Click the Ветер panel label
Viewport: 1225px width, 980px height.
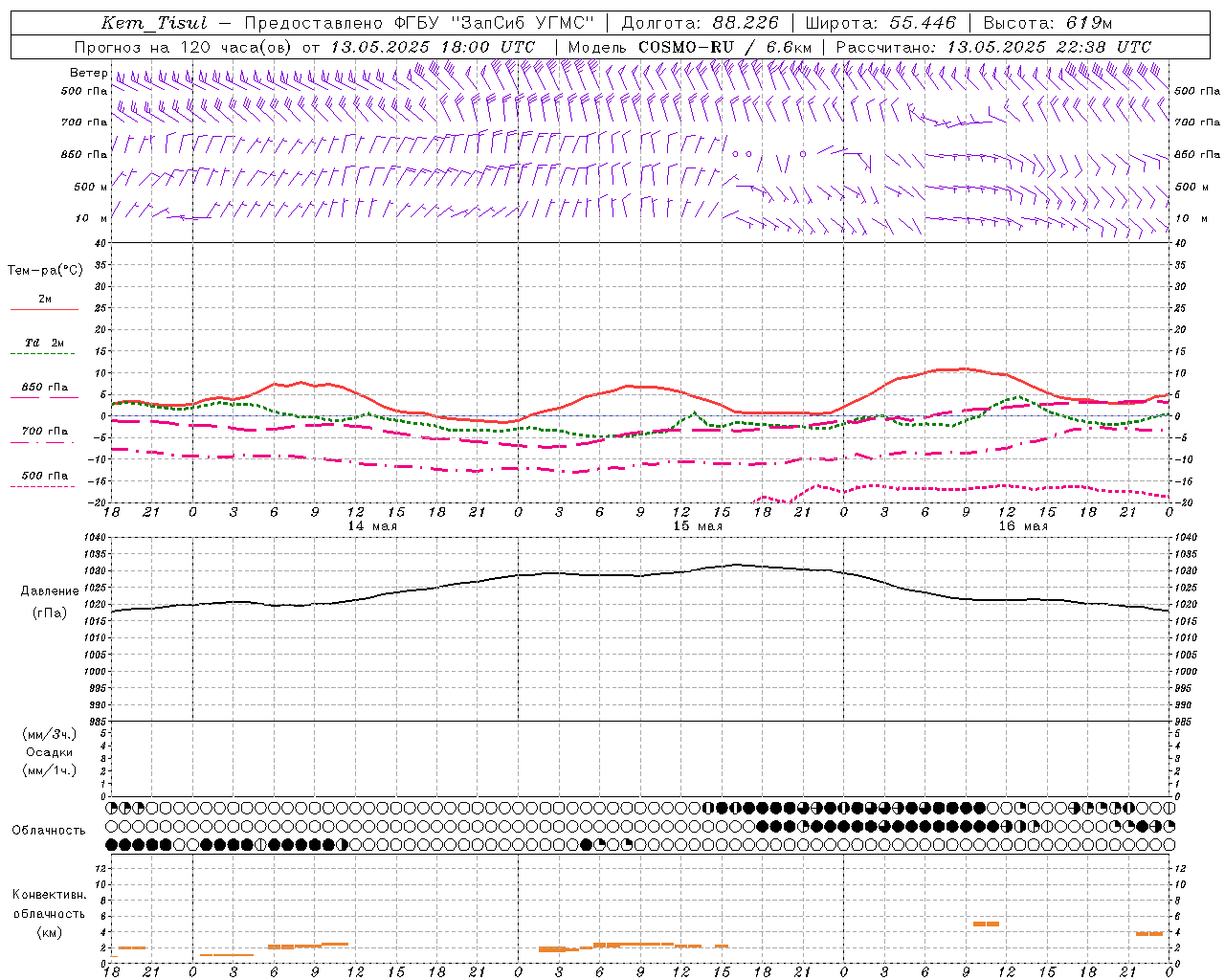(88, 73)
